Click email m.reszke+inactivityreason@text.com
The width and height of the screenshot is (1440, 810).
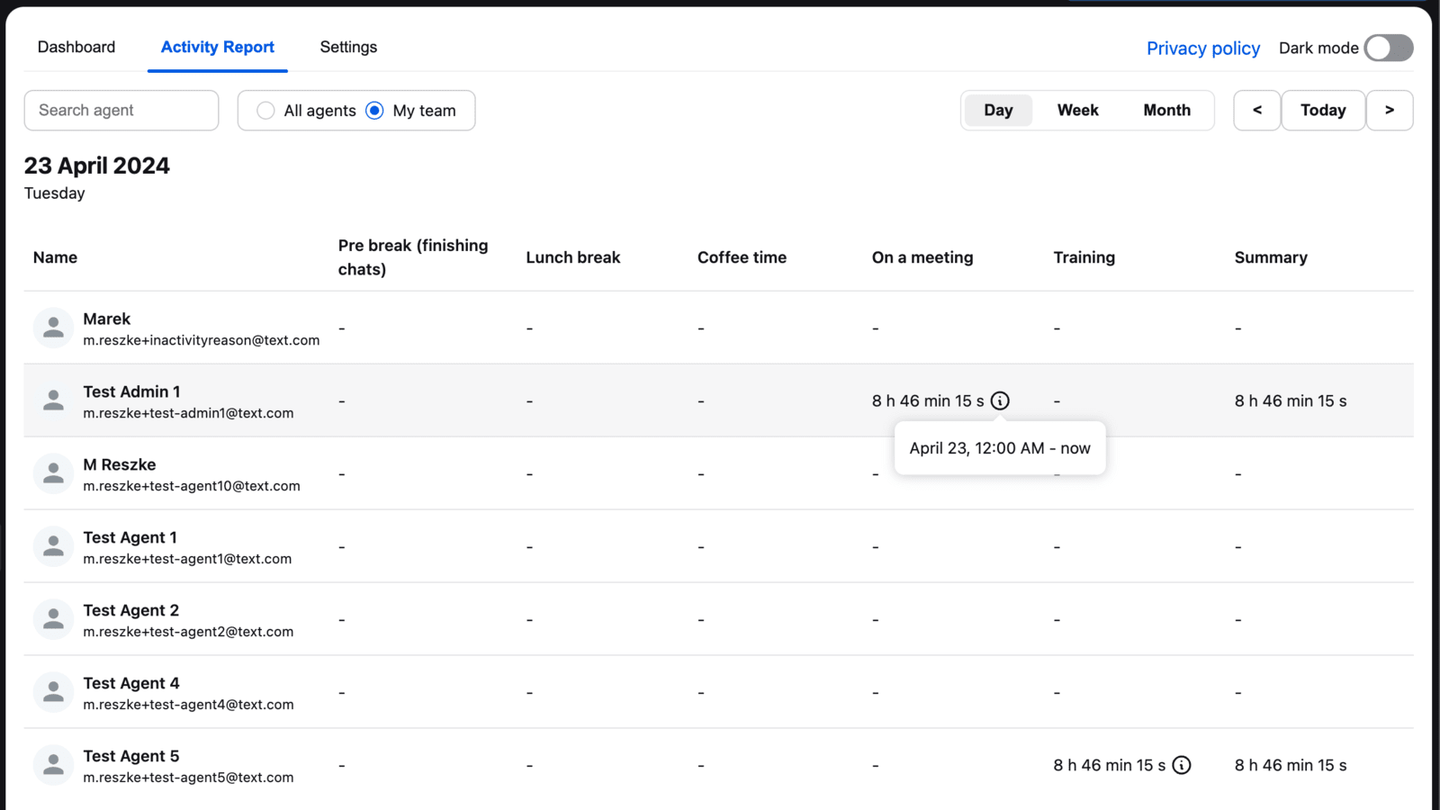(x=201, y=340)
